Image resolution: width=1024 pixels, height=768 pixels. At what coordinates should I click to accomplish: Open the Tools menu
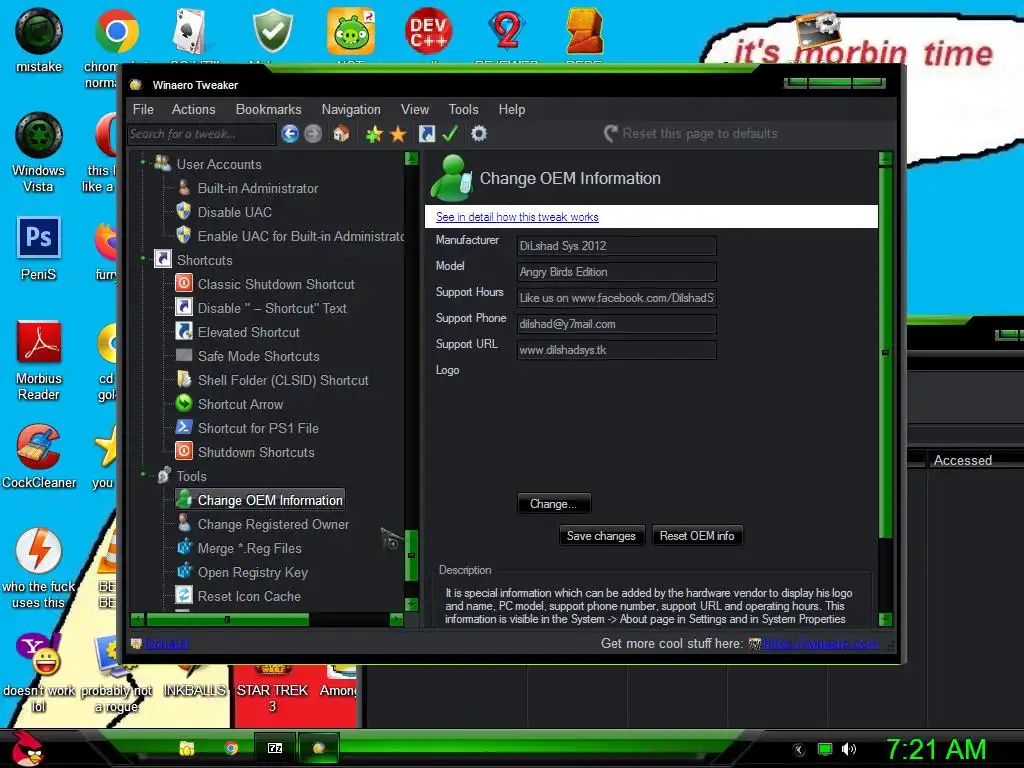463,110
